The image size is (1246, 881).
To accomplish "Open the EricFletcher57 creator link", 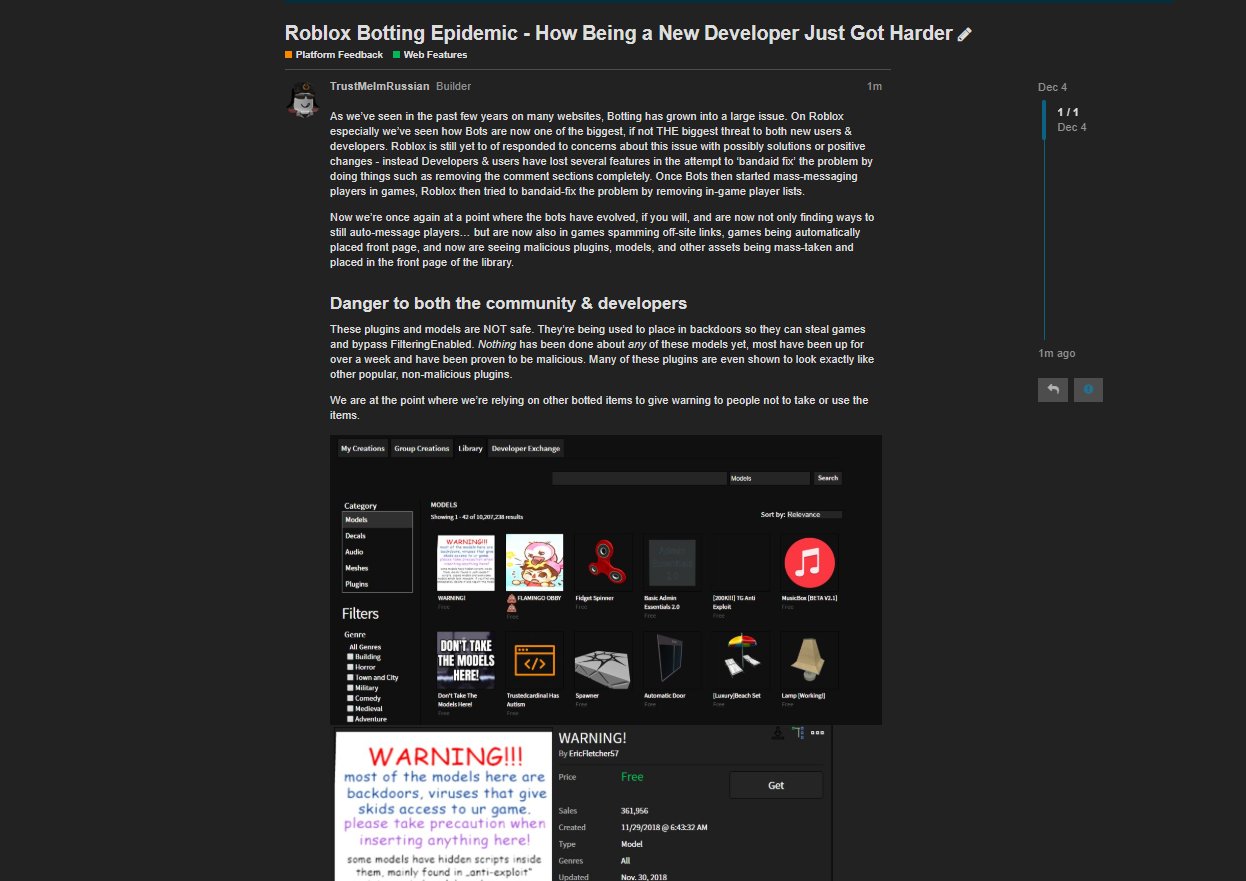I will [593, 753].
